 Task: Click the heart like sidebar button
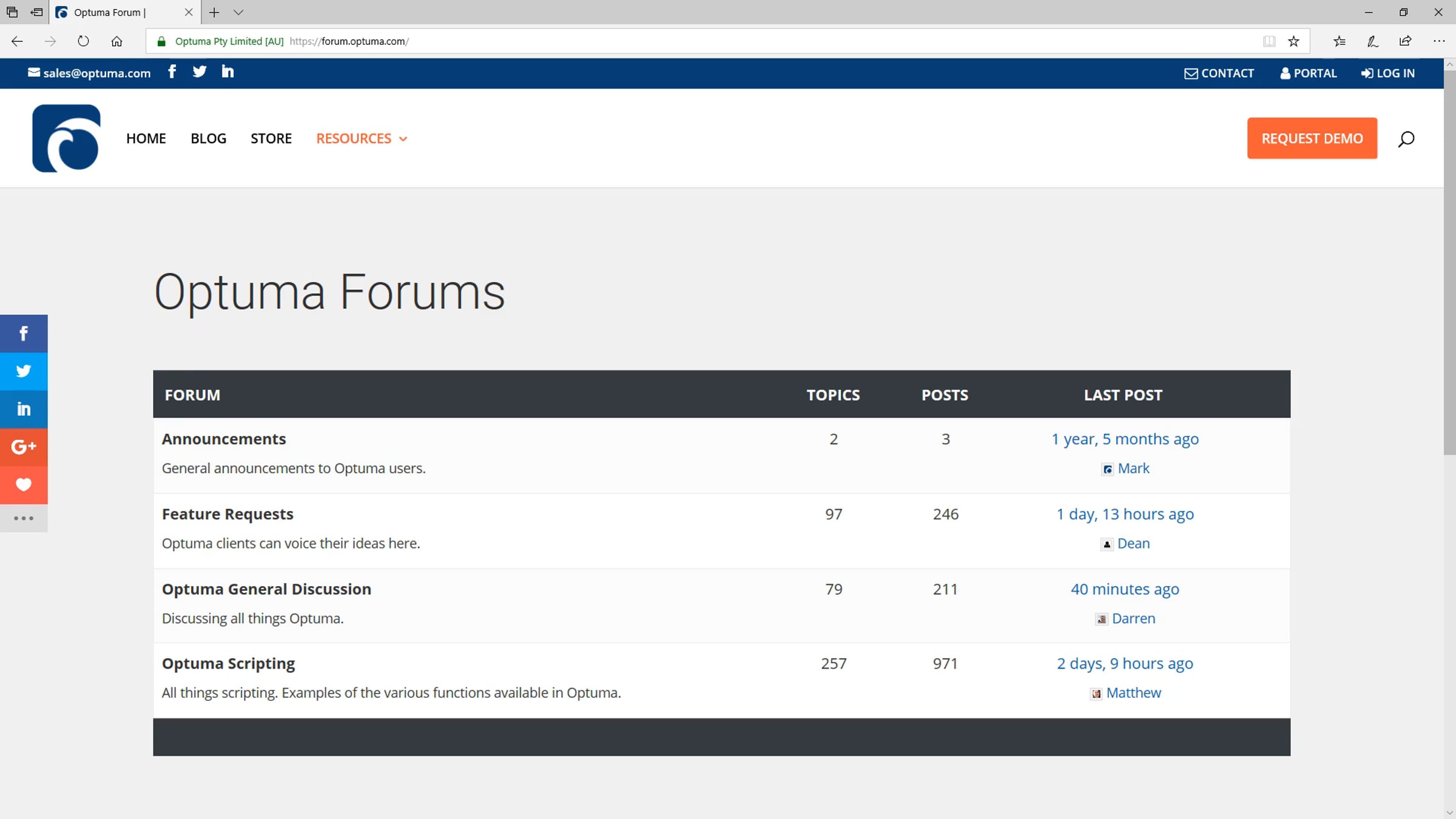(x=24, y=485)
